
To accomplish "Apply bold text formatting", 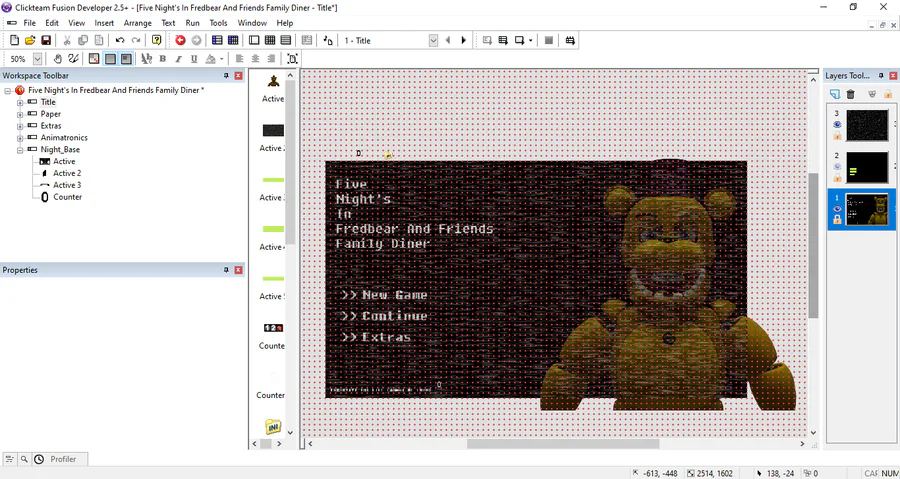I will point(162,59).
